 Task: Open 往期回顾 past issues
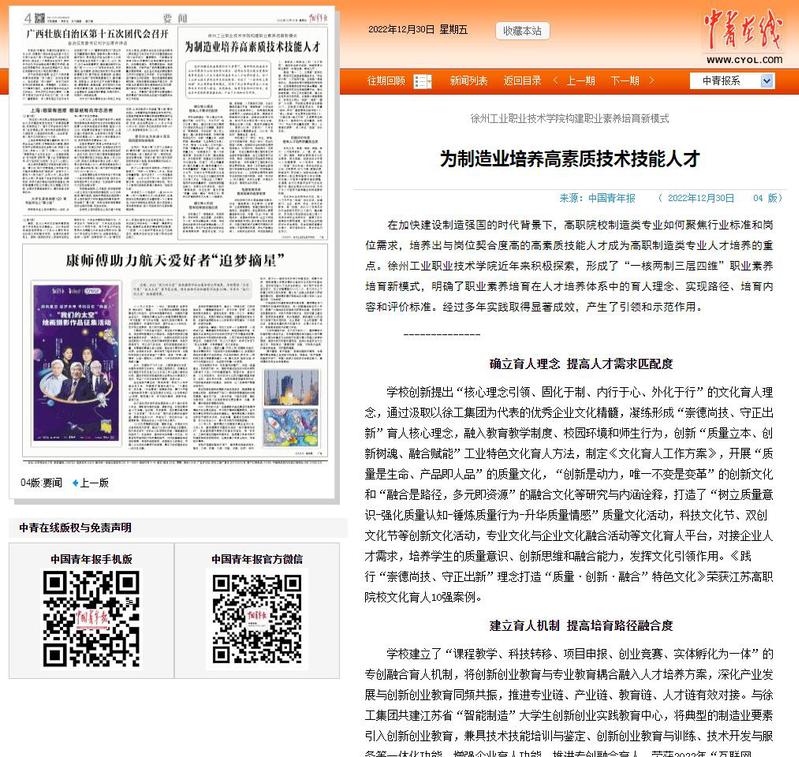pyautogui.click(x=385, y=81)
